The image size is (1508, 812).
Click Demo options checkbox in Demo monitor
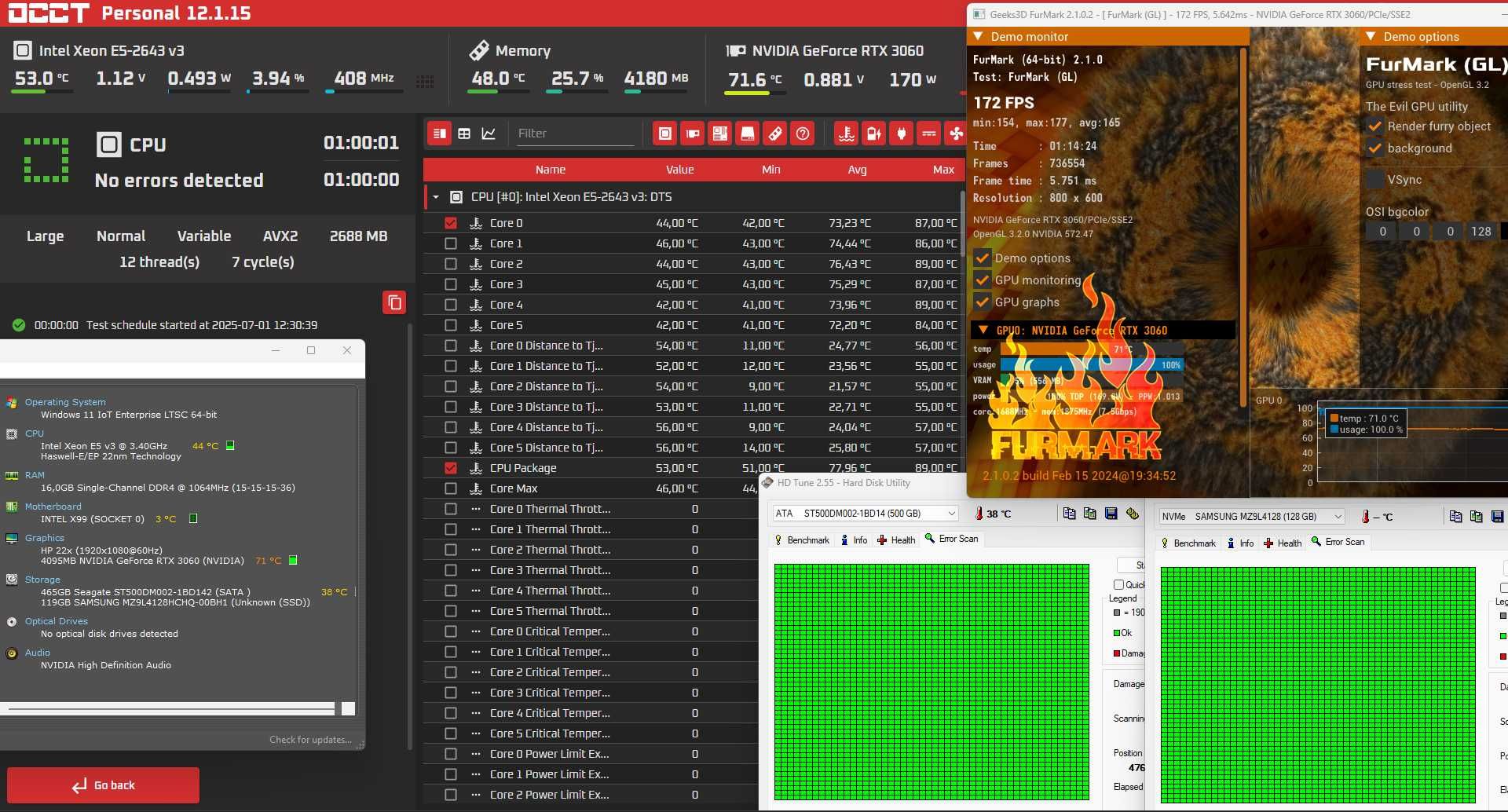tap(982, 258)
